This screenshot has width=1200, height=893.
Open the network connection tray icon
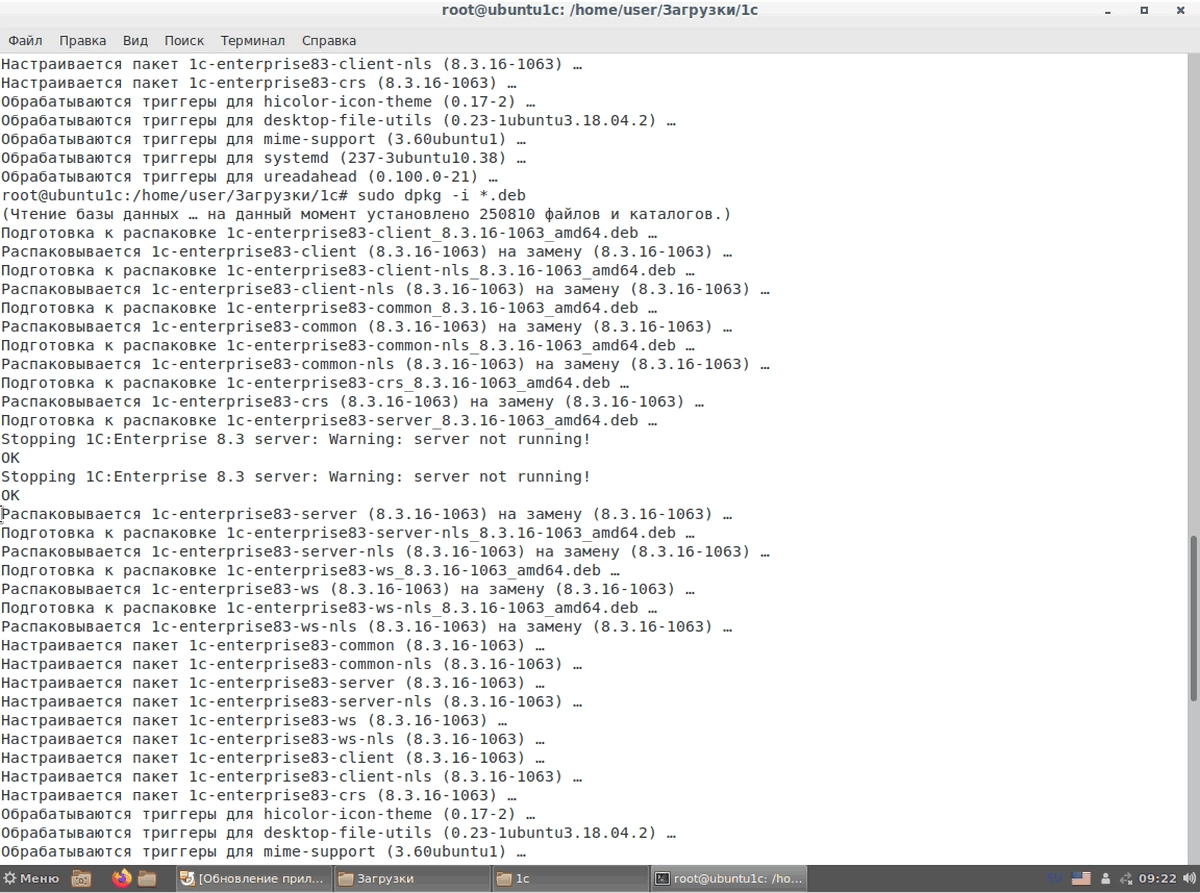[1126, 879]
